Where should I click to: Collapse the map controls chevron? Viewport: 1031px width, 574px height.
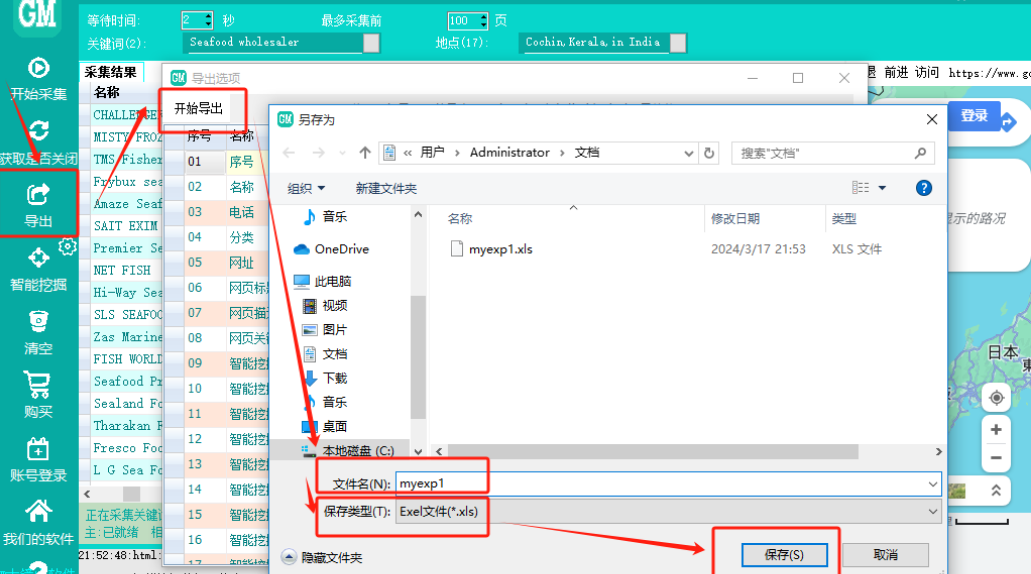pos(996,490)
